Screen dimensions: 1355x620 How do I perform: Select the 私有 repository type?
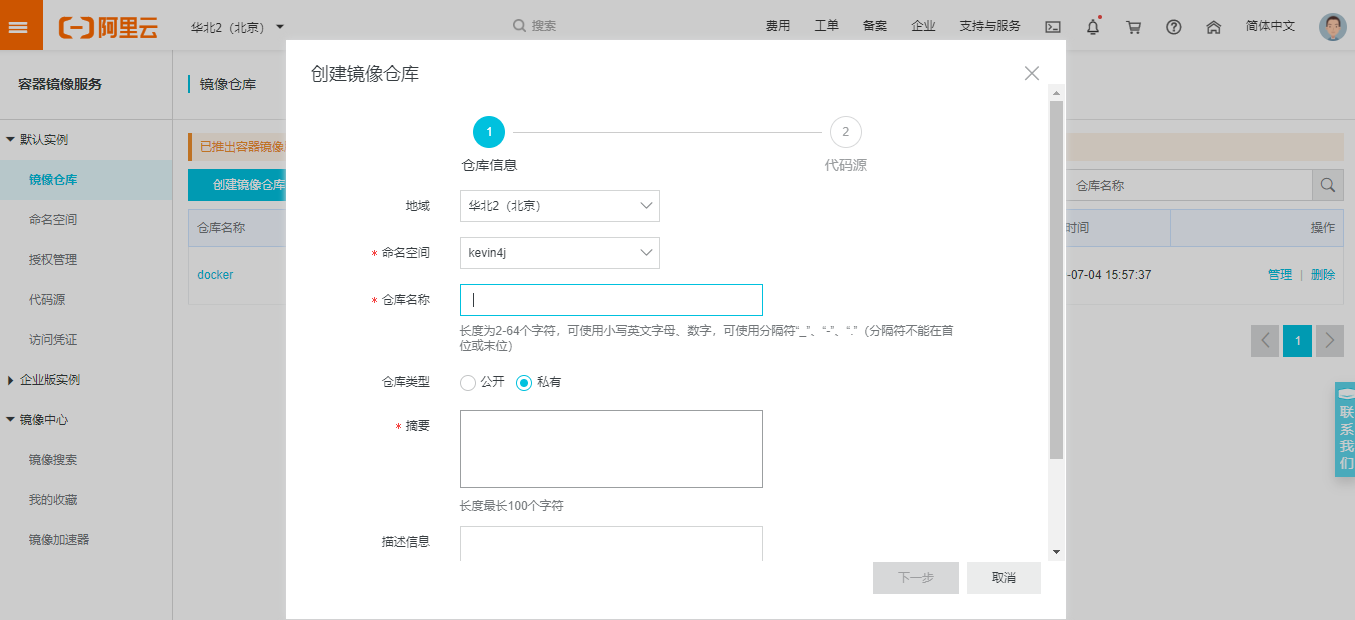point(523,383)
